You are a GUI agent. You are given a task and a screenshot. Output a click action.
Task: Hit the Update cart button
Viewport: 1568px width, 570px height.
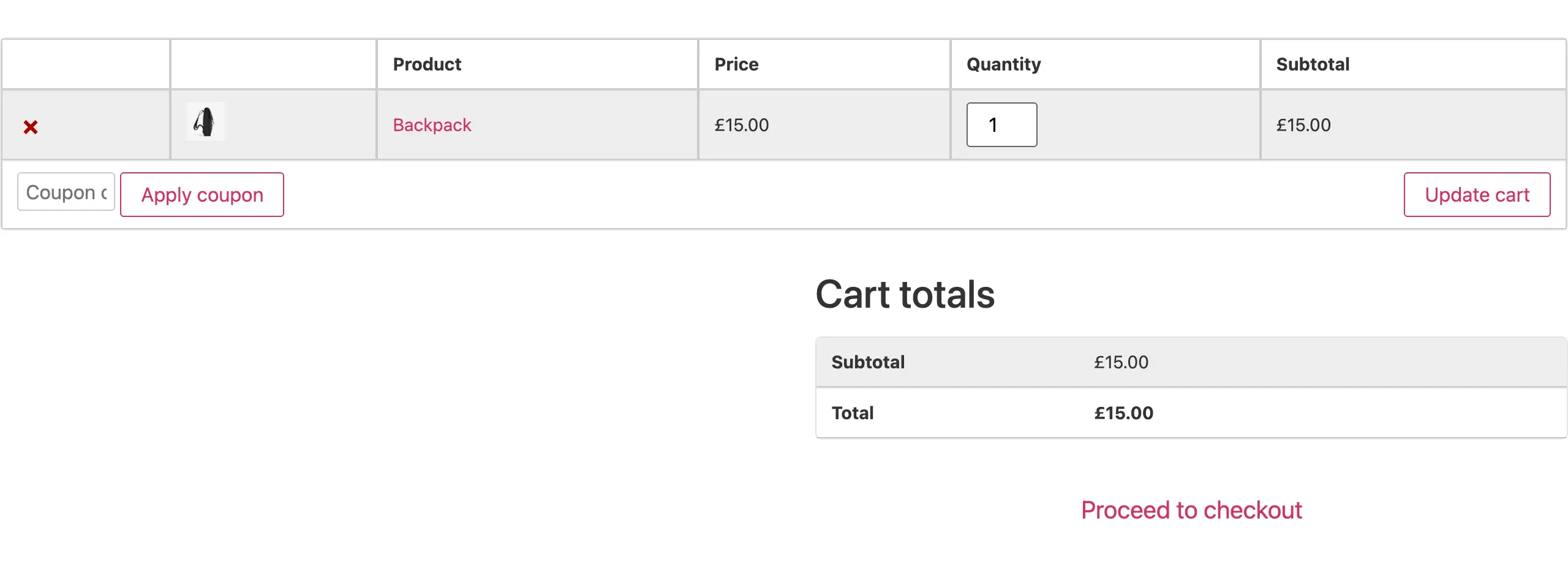(1477, 195)
